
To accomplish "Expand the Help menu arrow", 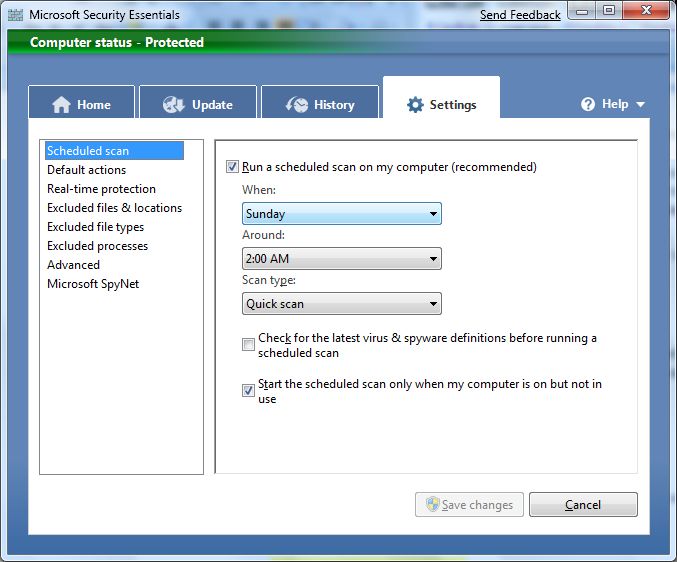I will coord(640,104).
